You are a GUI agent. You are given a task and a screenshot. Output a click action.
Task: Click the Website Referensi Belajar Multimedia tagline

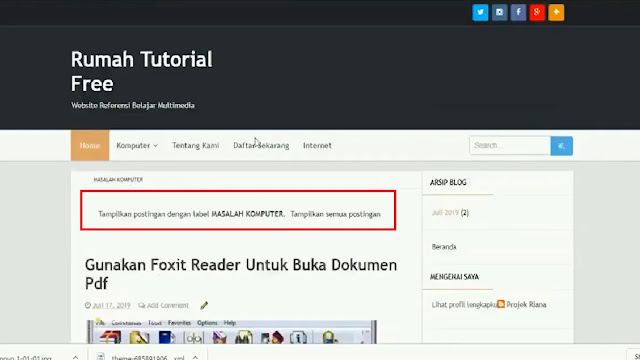click(133, 105)
